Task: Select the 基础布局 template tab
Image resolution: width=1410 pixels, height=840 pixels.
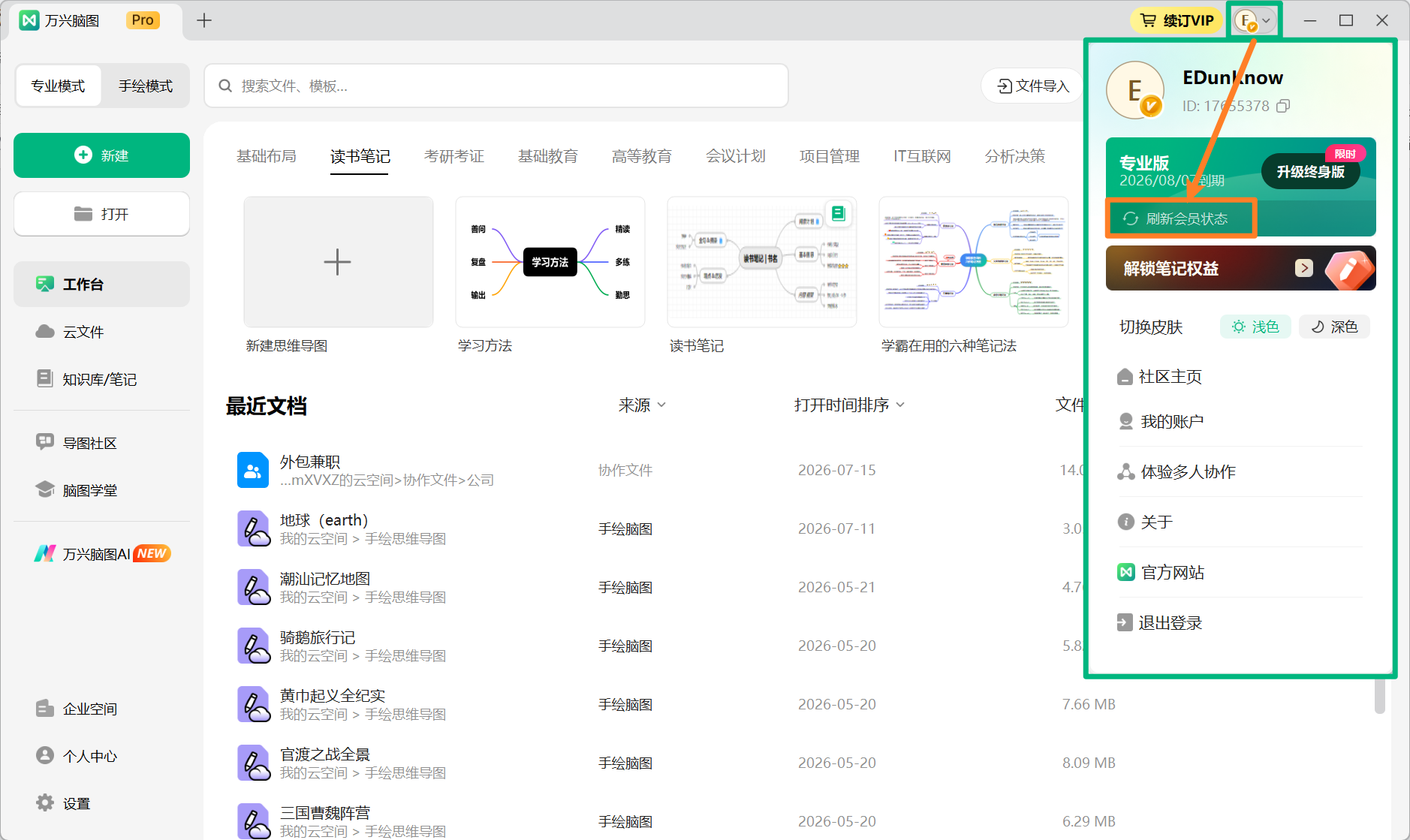Action: point(267,156)
